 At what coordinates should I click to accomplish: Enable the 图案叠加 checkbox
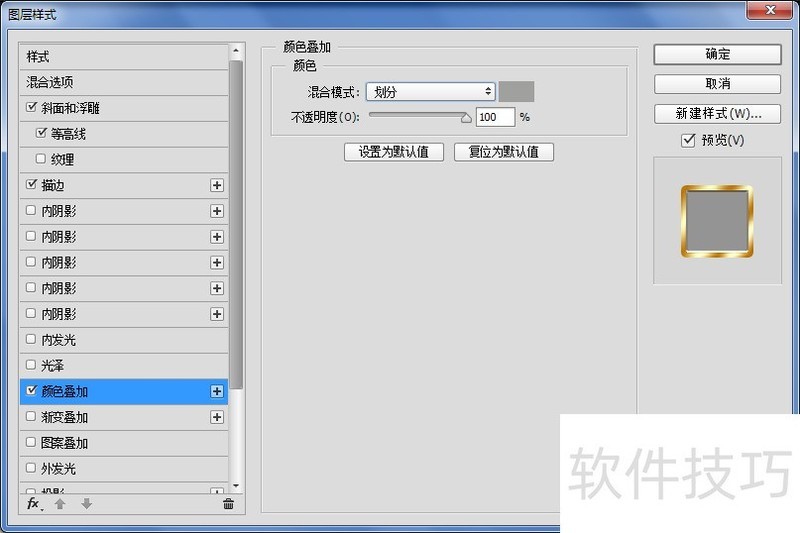click(31, 442)
